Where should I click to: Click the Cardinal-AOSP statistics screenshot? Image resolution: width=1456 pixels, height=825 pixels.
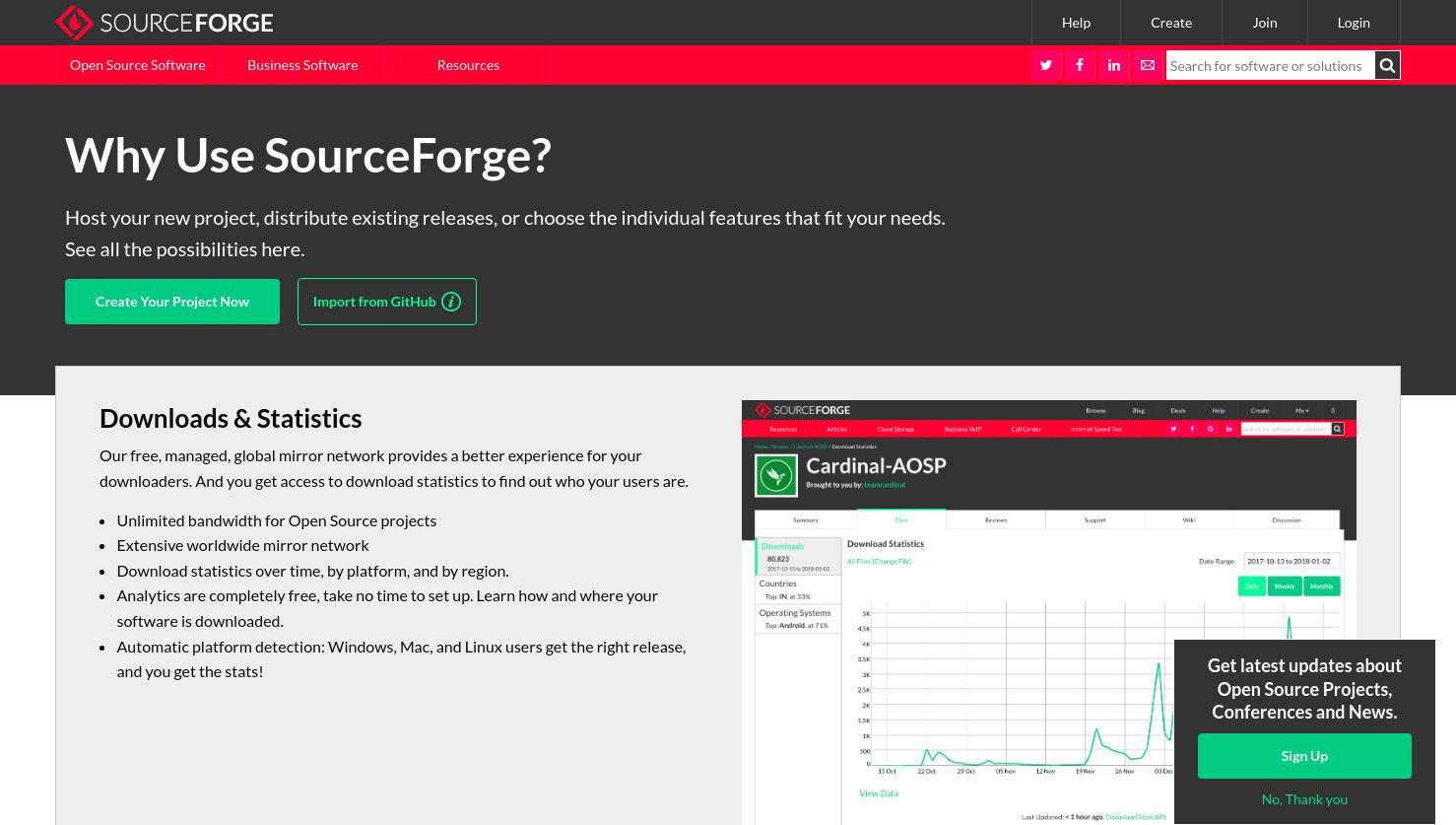pyautogui.click(x=1049, y=612)
